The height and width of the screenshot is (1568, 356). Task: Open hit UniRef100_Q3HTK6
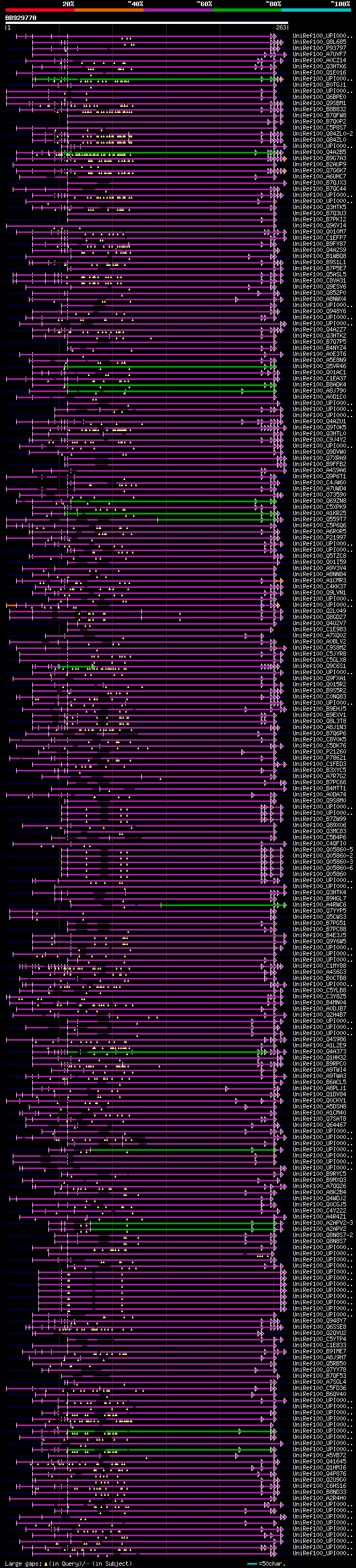[319, 66]
